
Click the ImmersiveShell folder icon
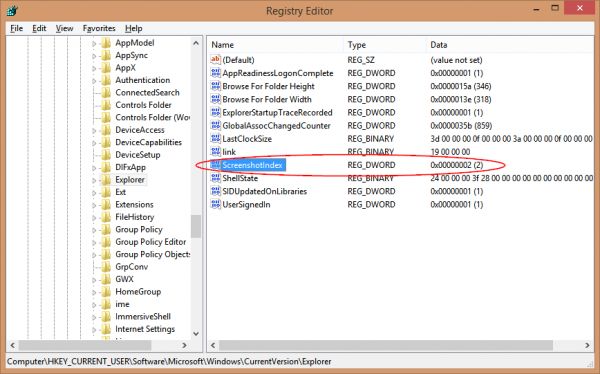click(x=106, y=317)
